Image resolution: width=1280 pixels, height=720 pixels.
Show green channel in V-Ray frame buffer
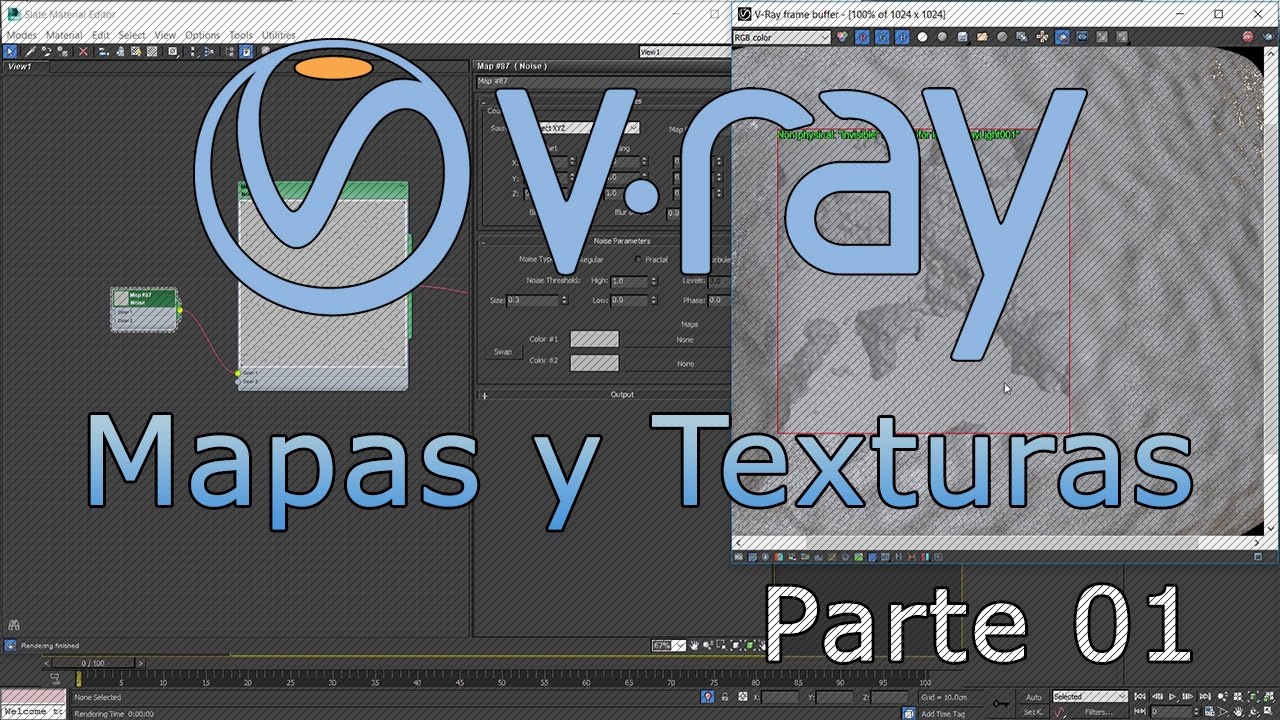tap(883, 37)
